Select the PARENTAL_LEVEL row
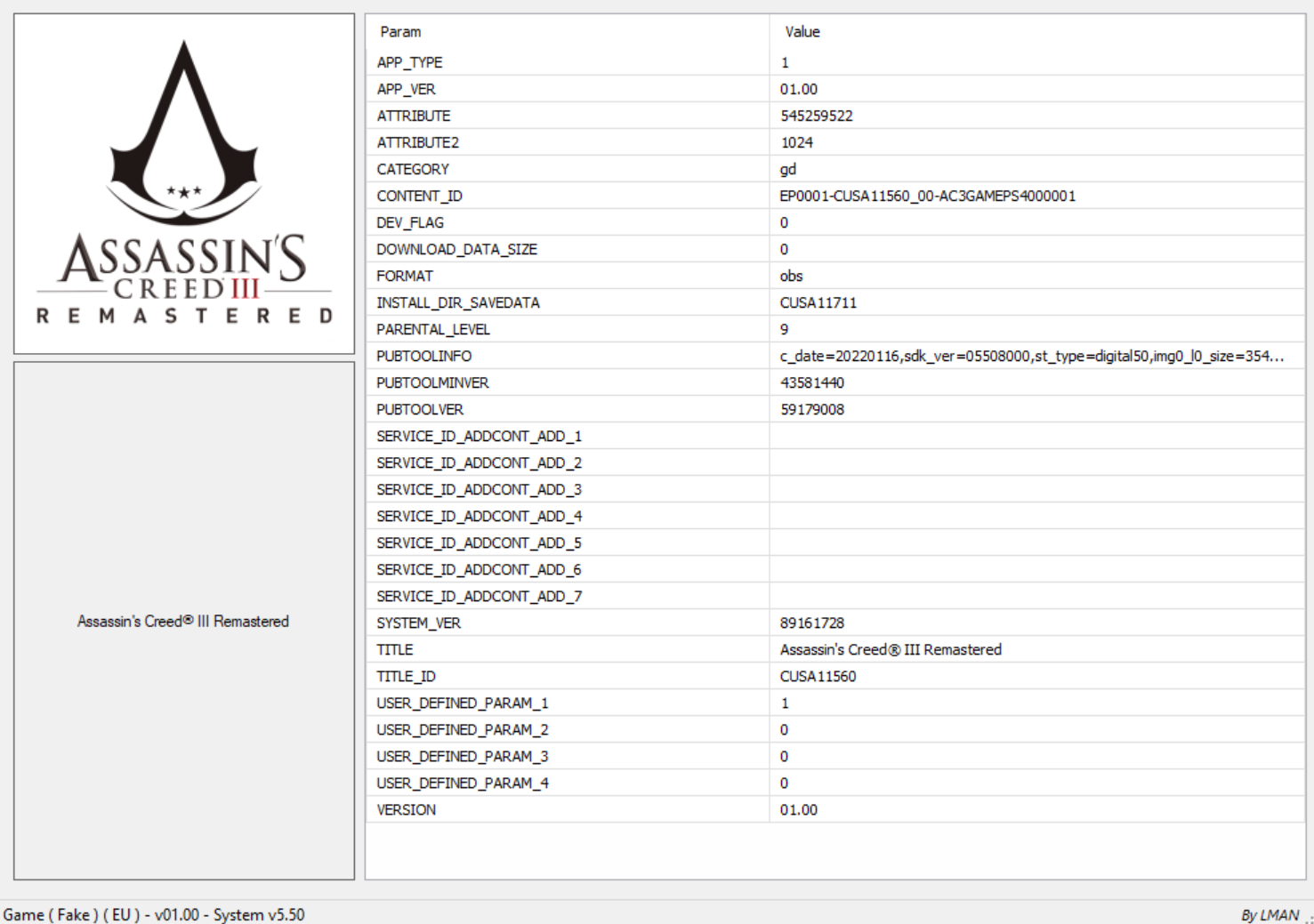 point(432,329)
